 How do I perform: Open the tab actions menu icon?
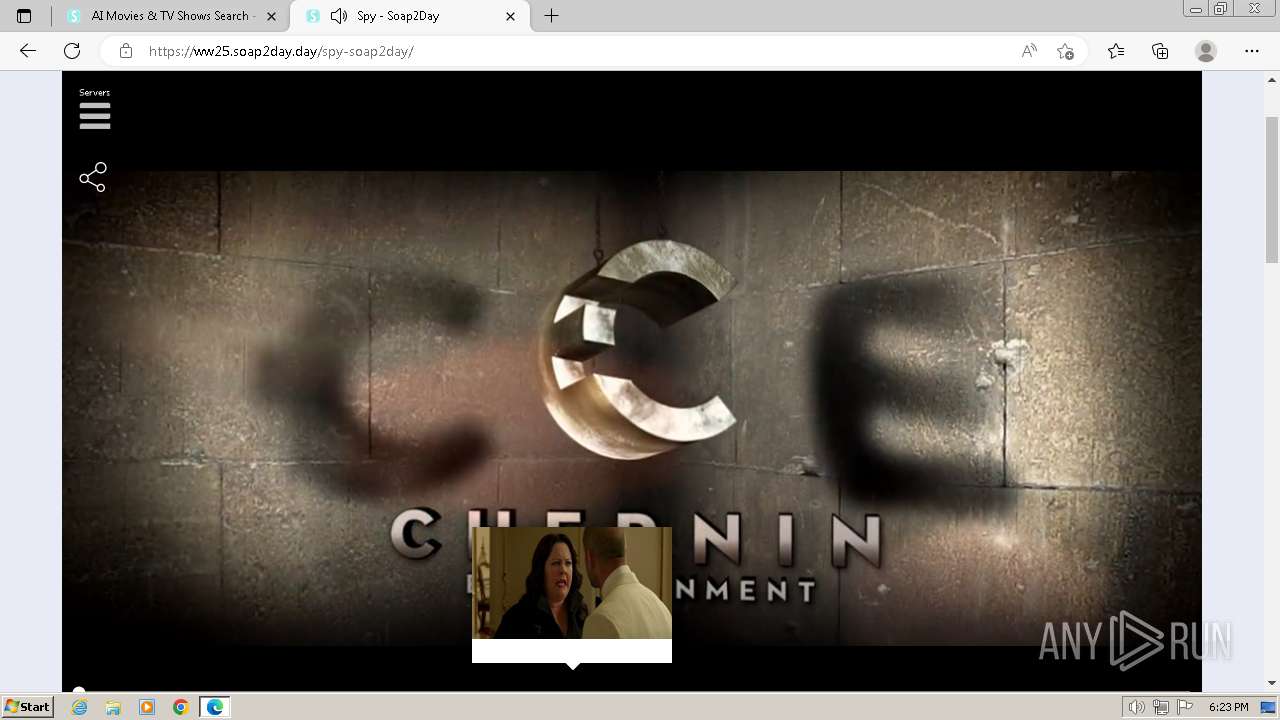24,16
